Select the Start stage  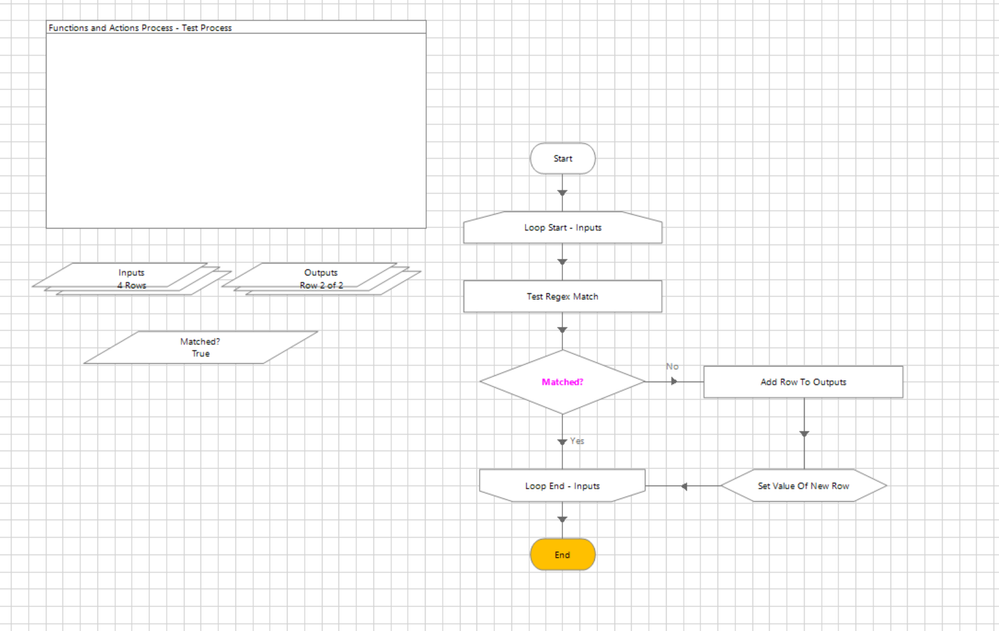[x=563, y=158]
